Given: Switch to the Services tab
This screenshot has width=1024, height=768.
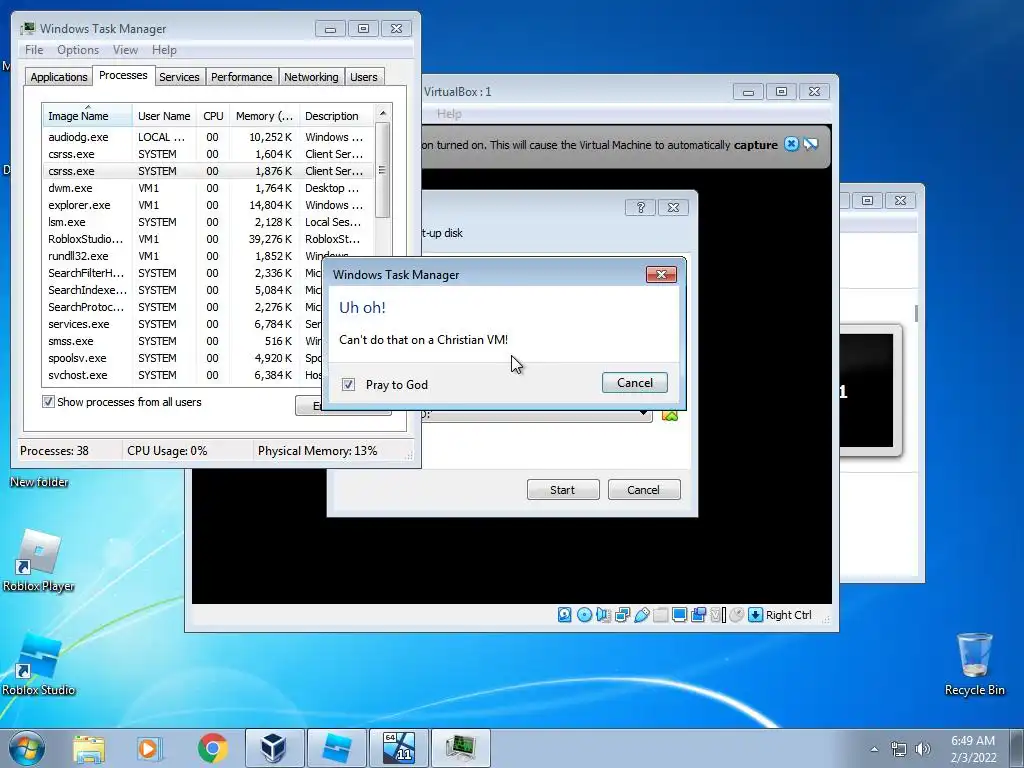Looking at the screenshot, I should [179, 77].
